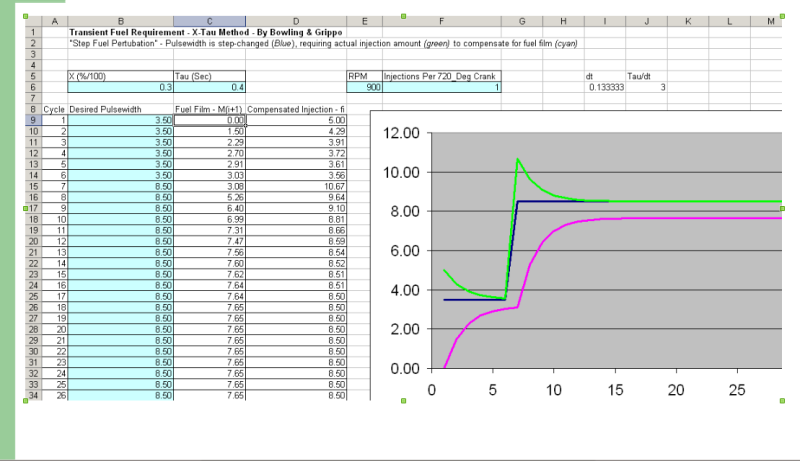This screenshot has width=800, height=461.
Task: Select the Tau value cell 0.4
Action: pyautogui.click(x=208, y=87)
